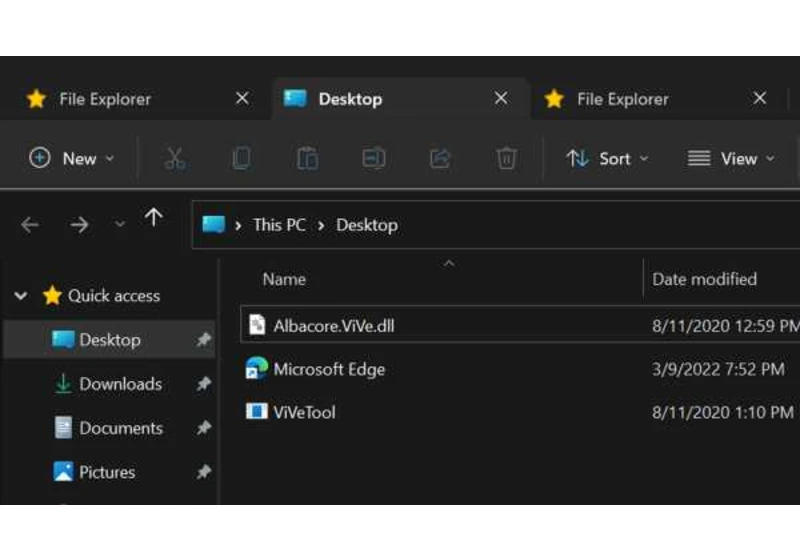800x560 pixels.
Task: Open recent locations dropdown chevron
Action: point(119,224)
